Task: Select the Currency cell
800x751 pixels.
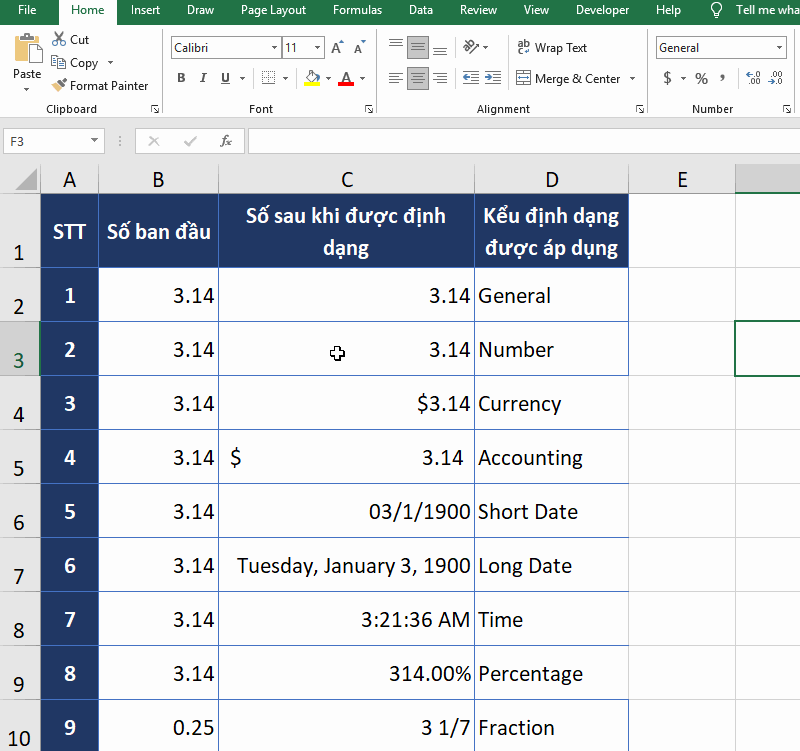Action: (x=551, y=403)
